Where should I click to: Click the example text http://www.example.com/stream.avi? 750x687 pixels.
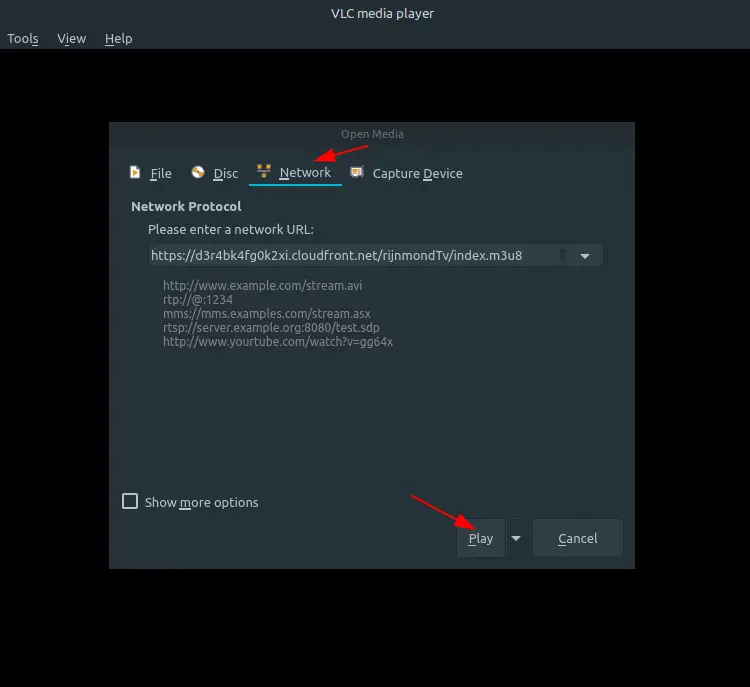click(x=263, y=286)
